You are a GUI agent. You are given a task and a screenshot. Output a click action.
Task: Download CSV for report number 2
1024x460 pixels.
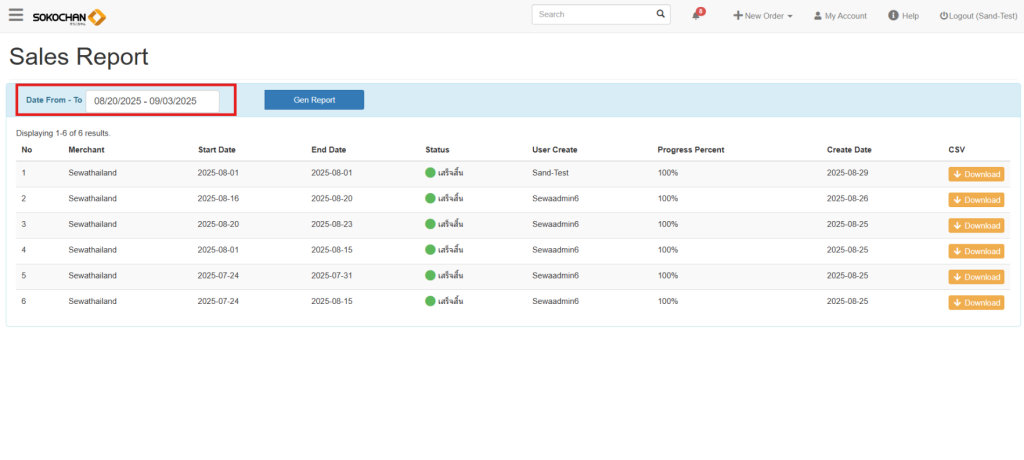(x=976, y=200)
